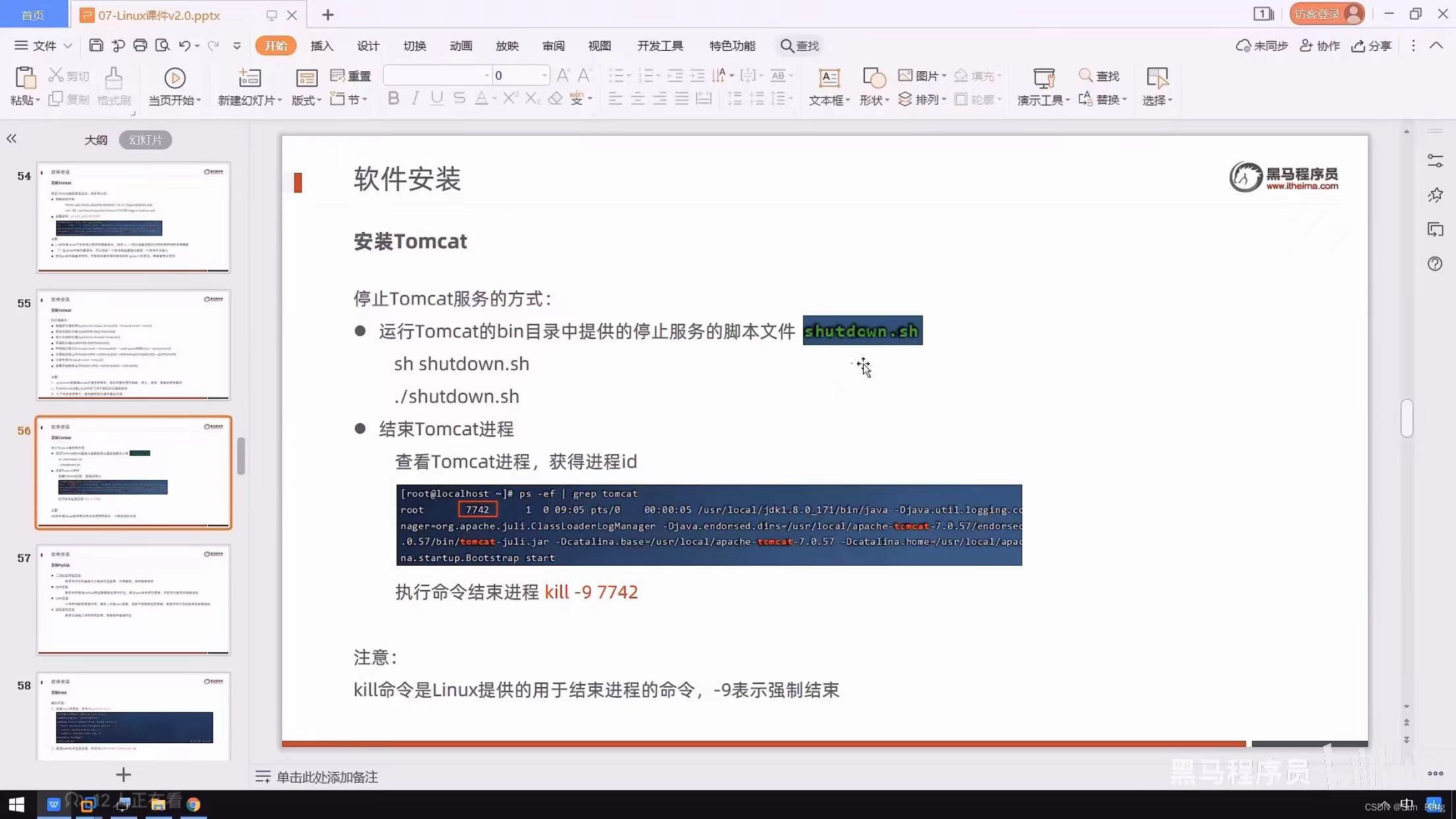This screenshot has width=1456, height=819.
Task: Toggle Subscript formatting
Action: pyautogui.click(x=532, y=98)
